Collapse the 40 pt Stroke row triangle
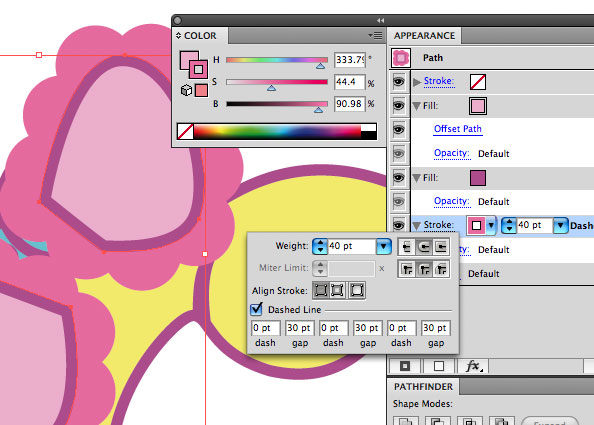 click(x=417, y=226)
